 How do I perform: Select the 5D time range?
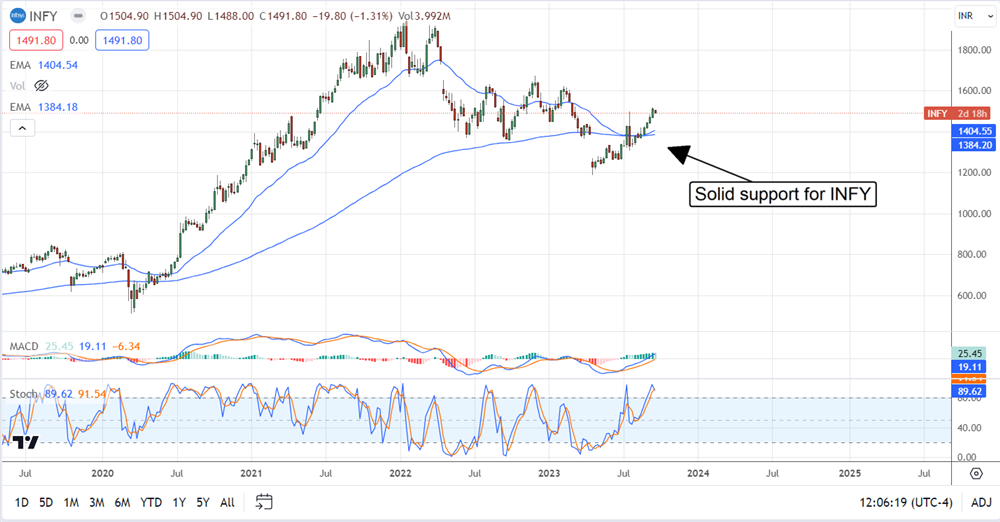[x=46, y=503]
